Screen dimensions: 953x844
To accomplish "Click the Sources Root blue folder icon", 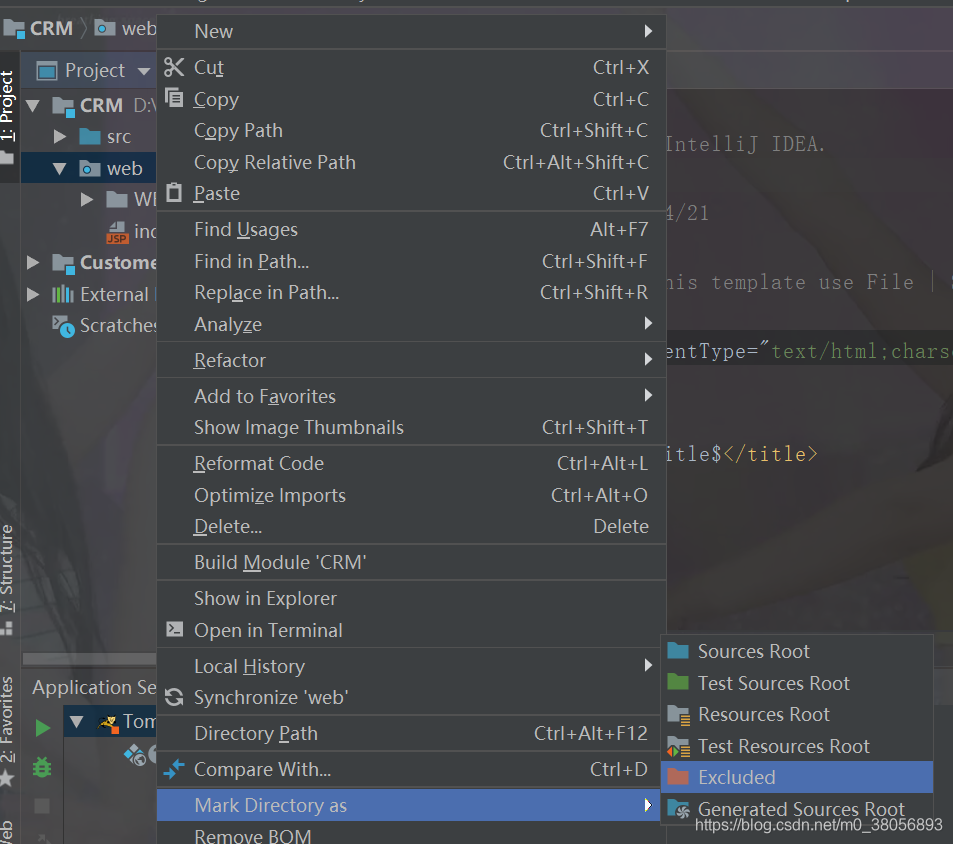I will tap(678, 651).
